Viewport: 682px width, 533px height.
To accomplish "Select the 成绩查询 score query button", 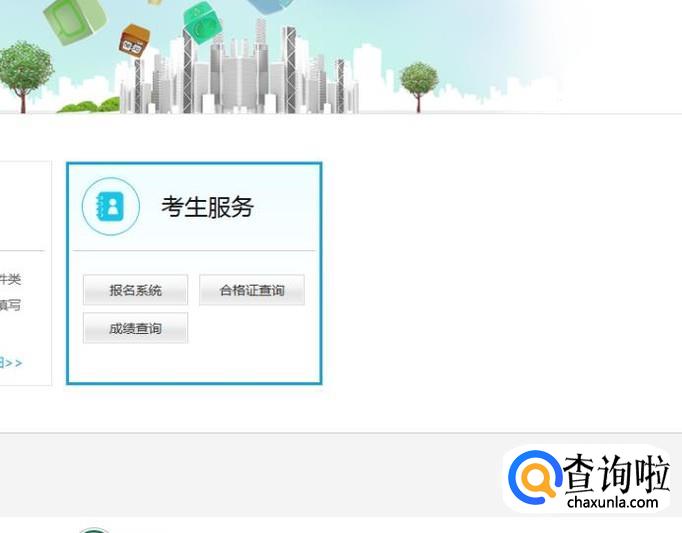I will [x=135, y=328].
